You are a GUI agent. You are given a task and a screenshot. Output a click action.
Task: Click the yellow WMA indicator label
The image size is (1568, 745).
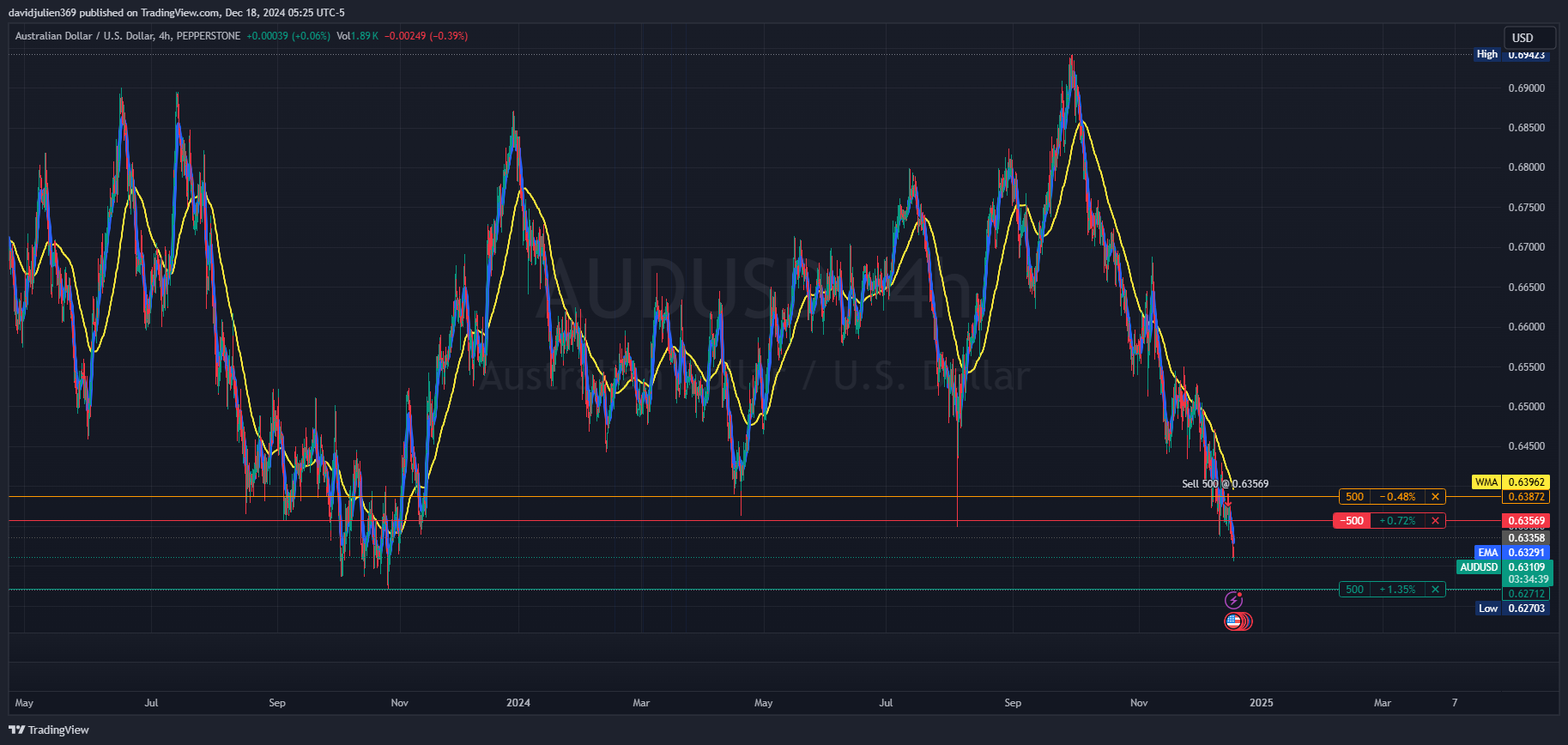click(1486, 482)
